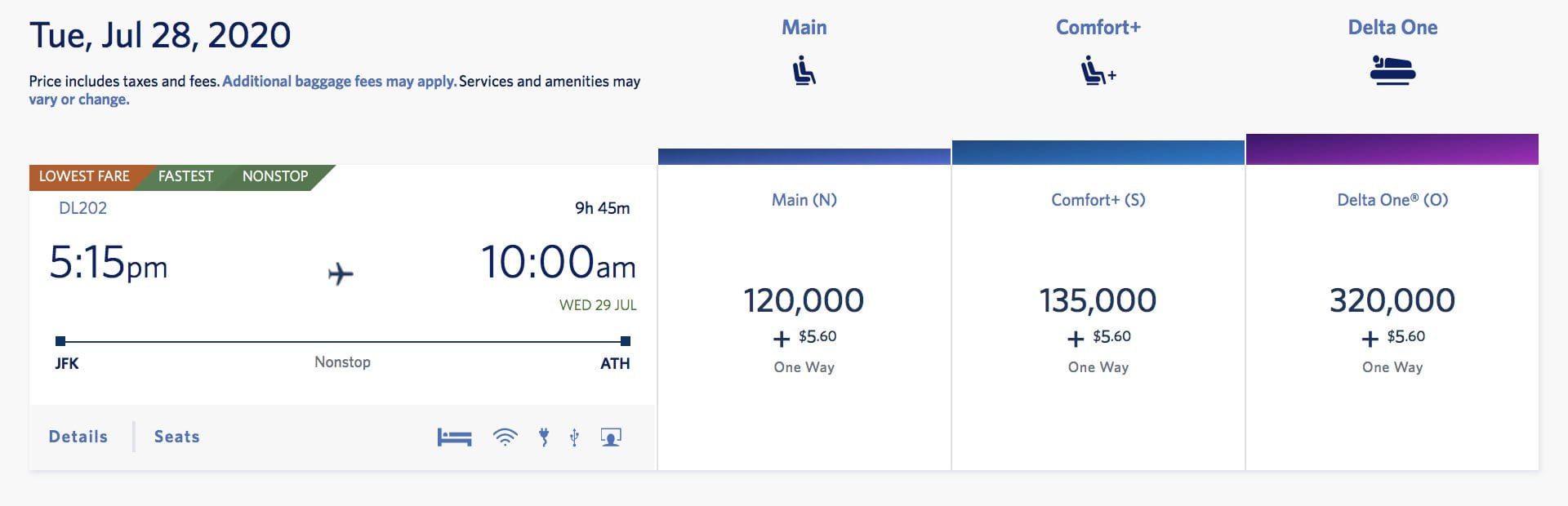Screen dimensions: 1568x506
Task: Click the USB port amenity icon
Action: click(574, 437)
